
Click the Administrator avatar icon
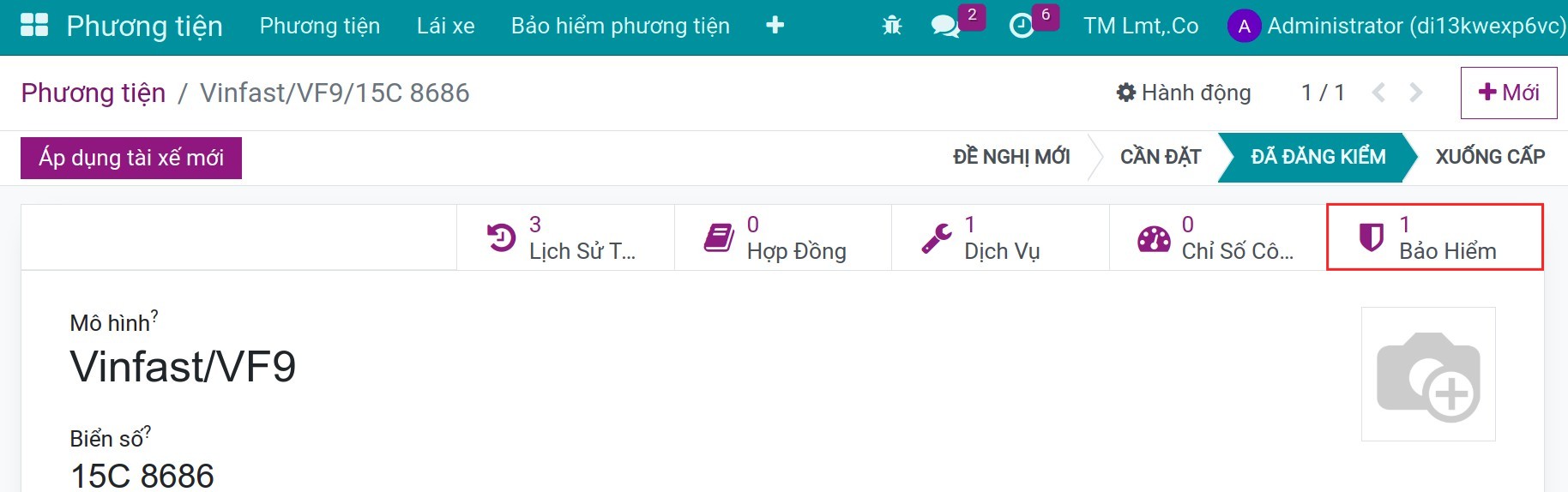pyautogui.click(x=1244, y=27)
